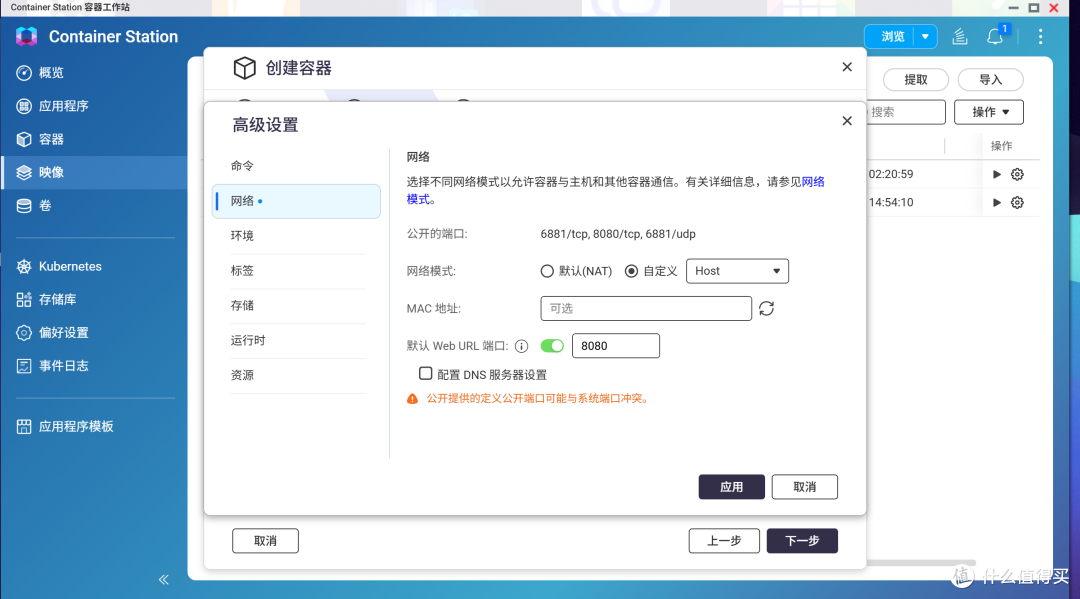
Task: Open the 操作 actions dropdown
Action: pyautogui.click(x=988, y=112)
